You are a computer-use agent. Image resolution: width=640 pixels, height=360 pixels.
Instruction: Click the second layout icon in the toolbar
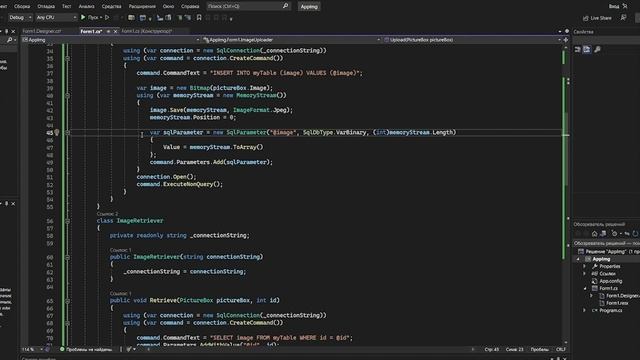(143, 18)
